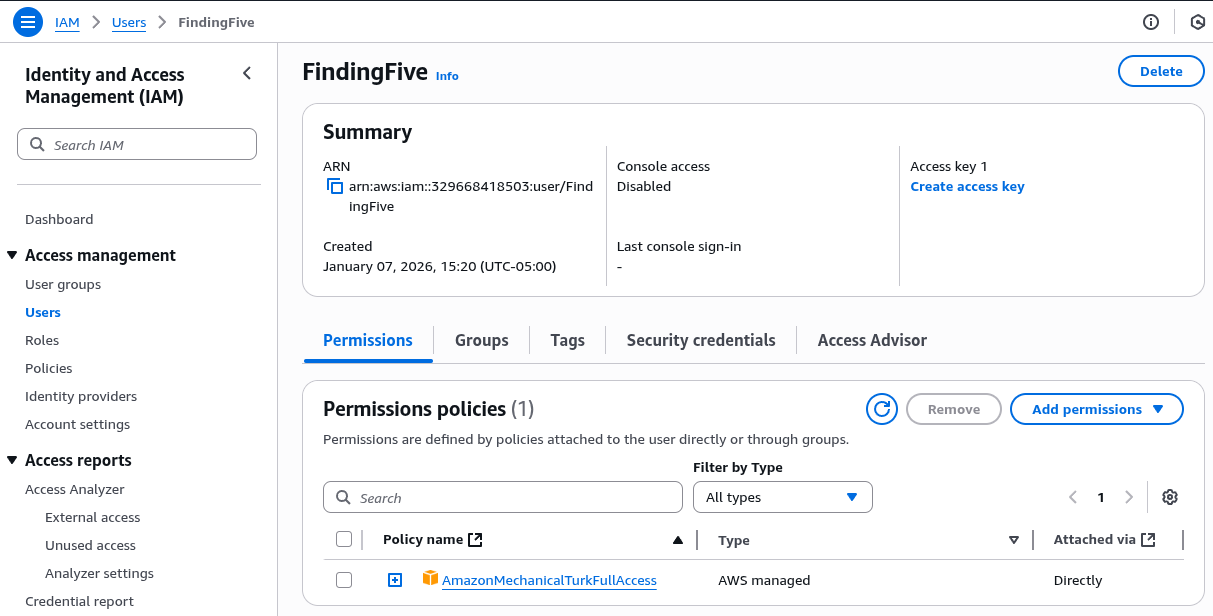
Task: Collapse the IAM side navigation panel
Action: pos(247,73)
